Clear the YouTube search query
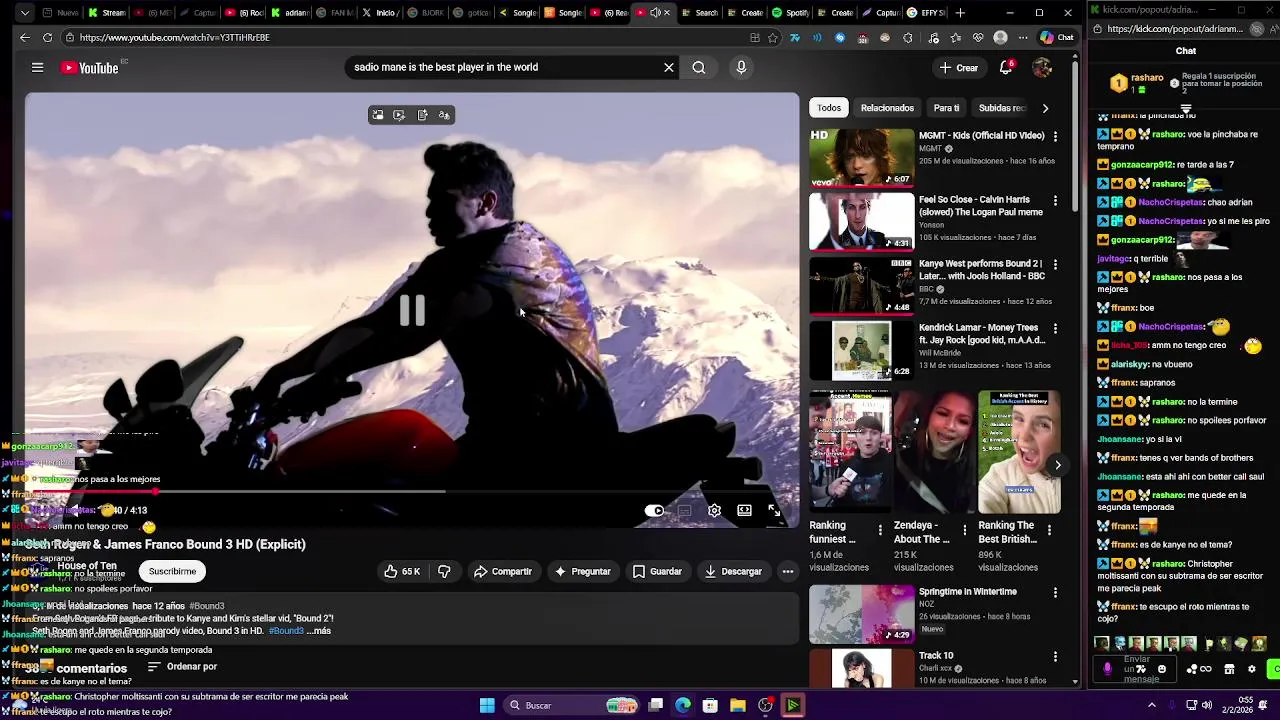Image resolution: width=1280 pixels, height=720 pixels. point(669,67)
